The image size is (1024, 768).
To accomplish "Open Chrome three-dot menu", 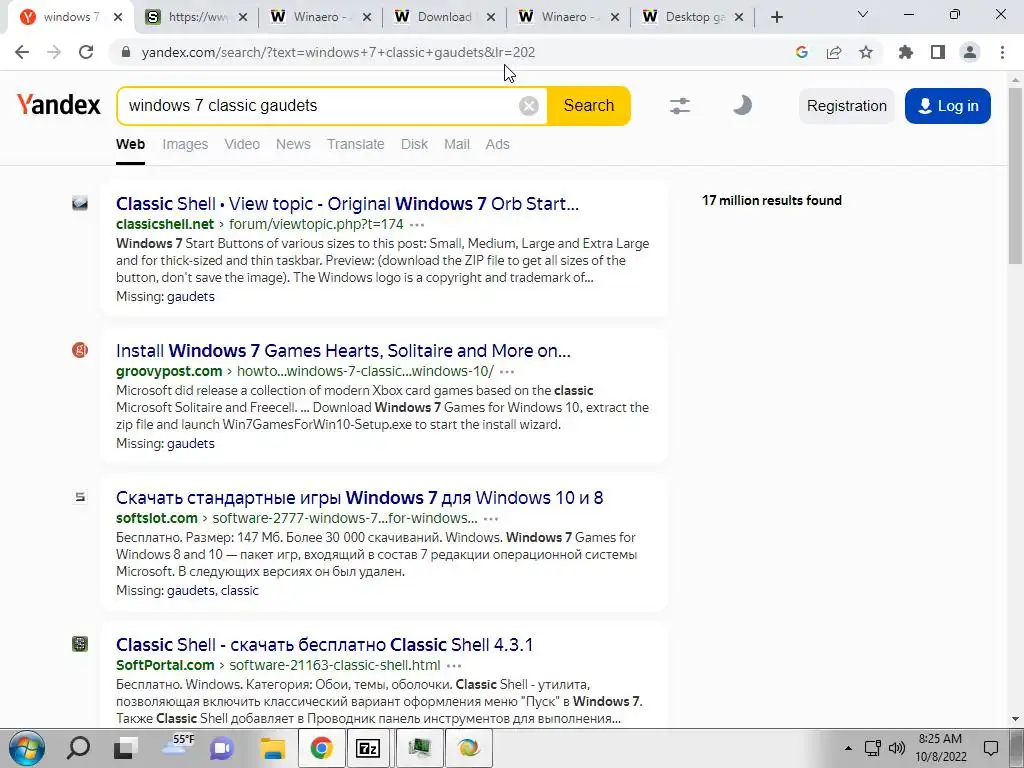I will (1002, 52).
